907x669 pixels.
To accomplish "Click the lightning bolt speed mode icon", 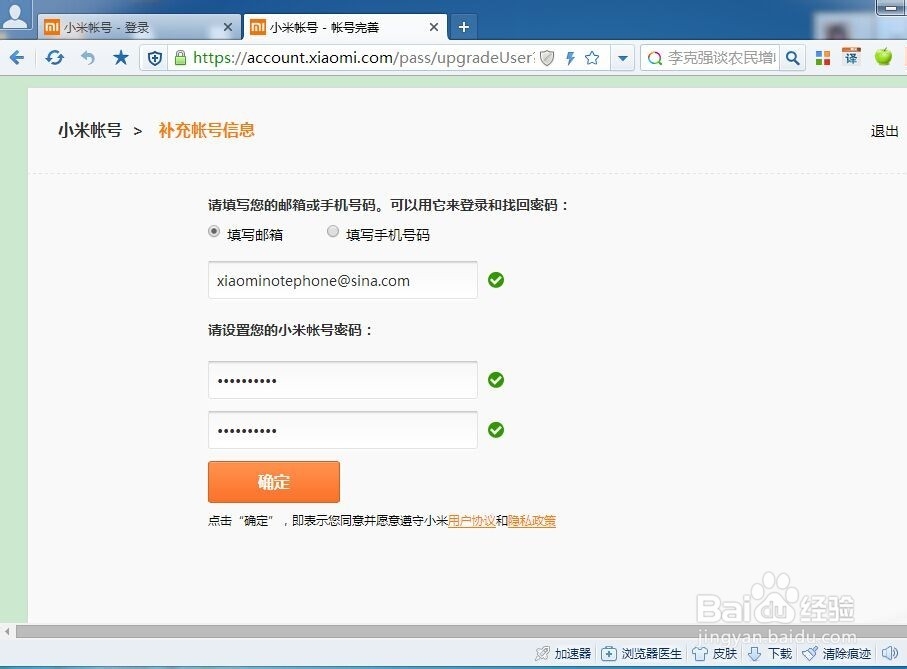I will point(570,57).
